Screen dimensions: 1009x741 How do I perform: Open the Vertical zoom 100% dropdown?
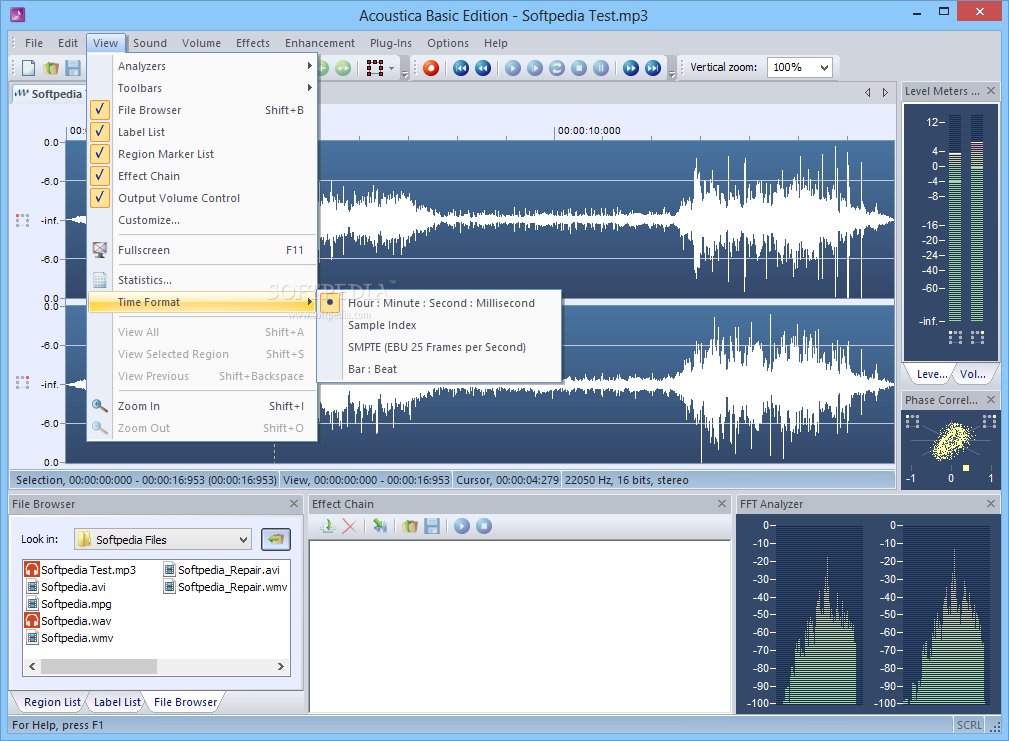pos(824,68)
